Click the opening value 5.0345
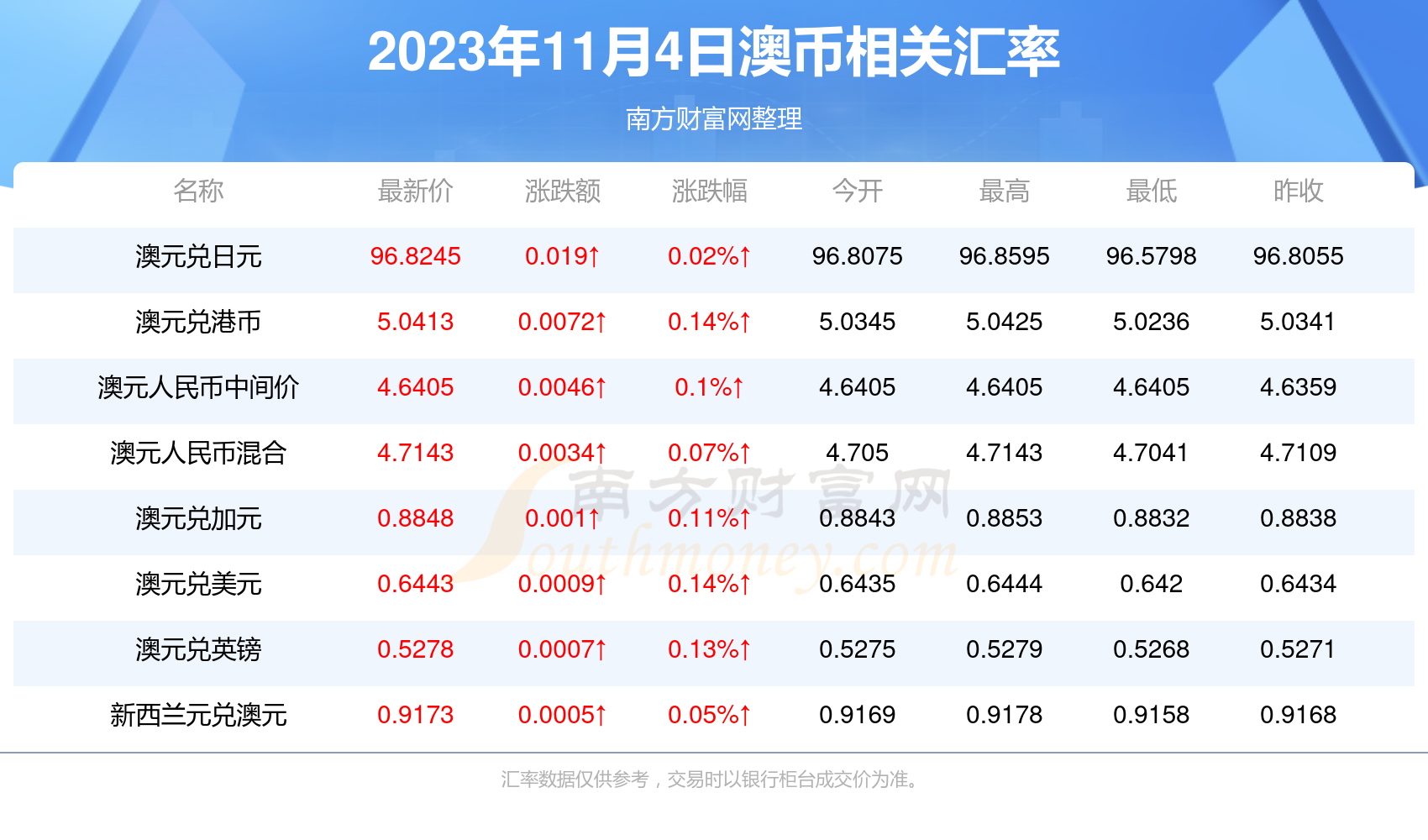The image size is (1428, 840). pos(857,322)
